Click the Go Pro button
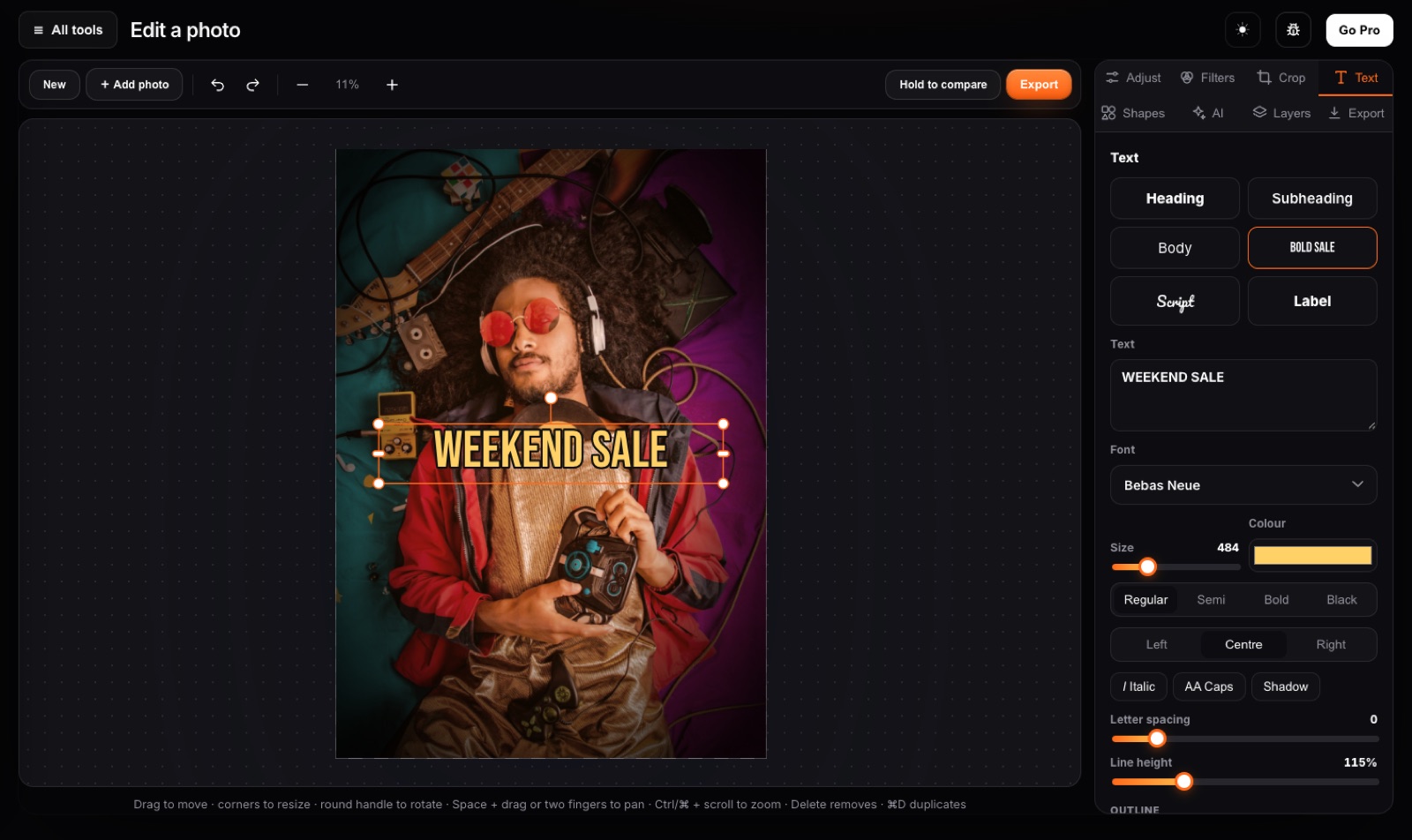Screen dimensions: 1412x840 coord(1359,30)
